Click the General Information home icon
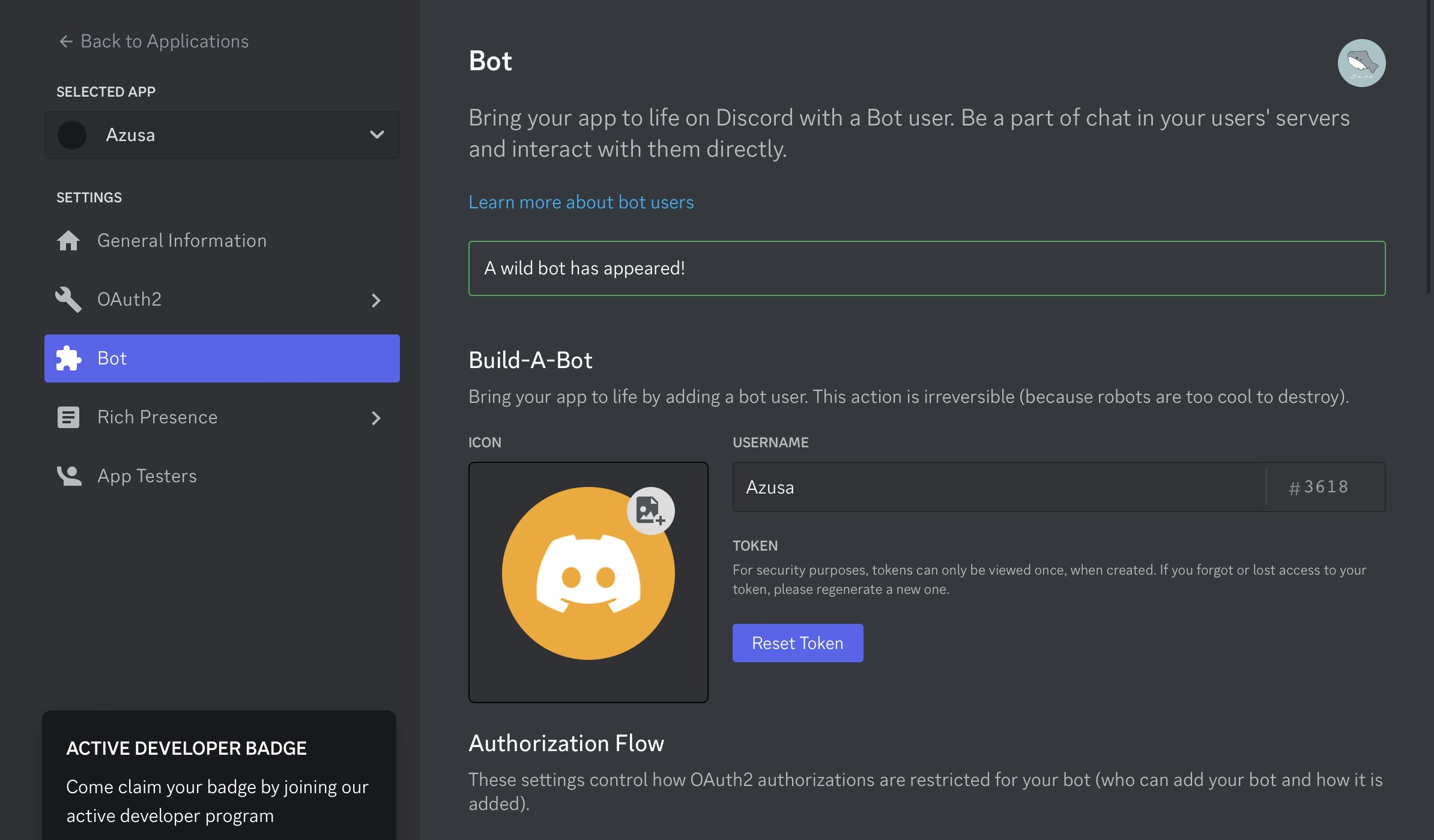Screen dimensions: 1434x840 68,241
